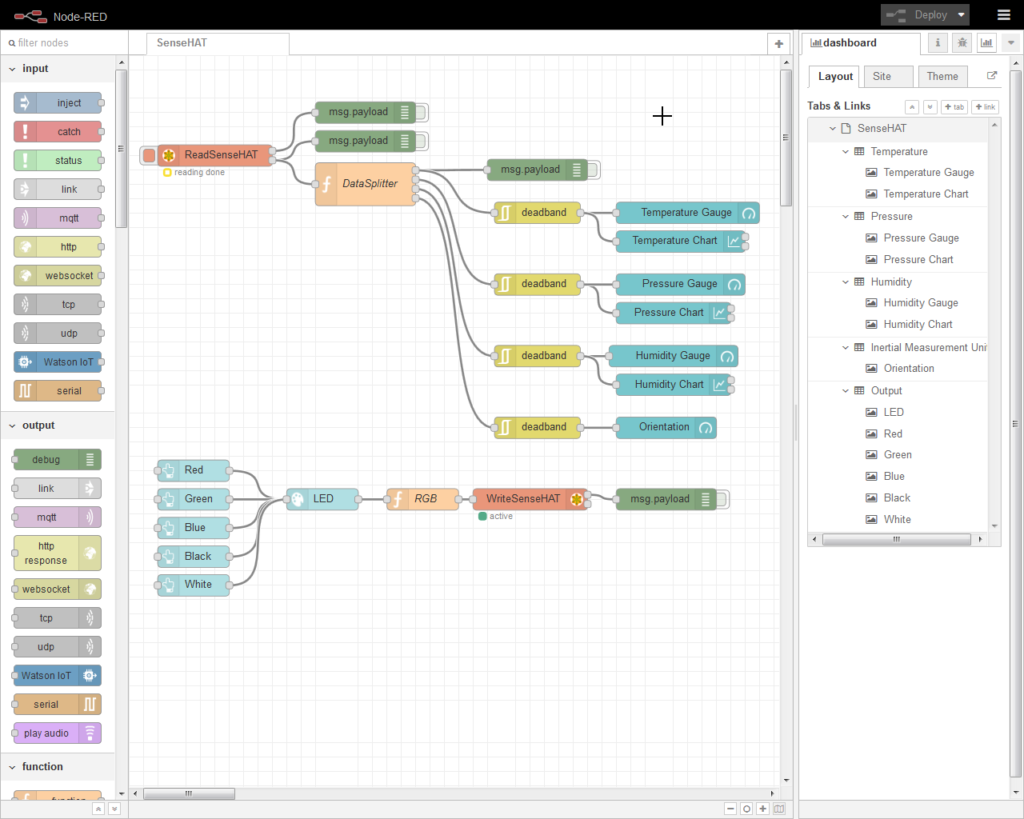This screenshot has height=819, width=1024.
Task: Zoom in the flow canvas
Action: pos(763,809)
